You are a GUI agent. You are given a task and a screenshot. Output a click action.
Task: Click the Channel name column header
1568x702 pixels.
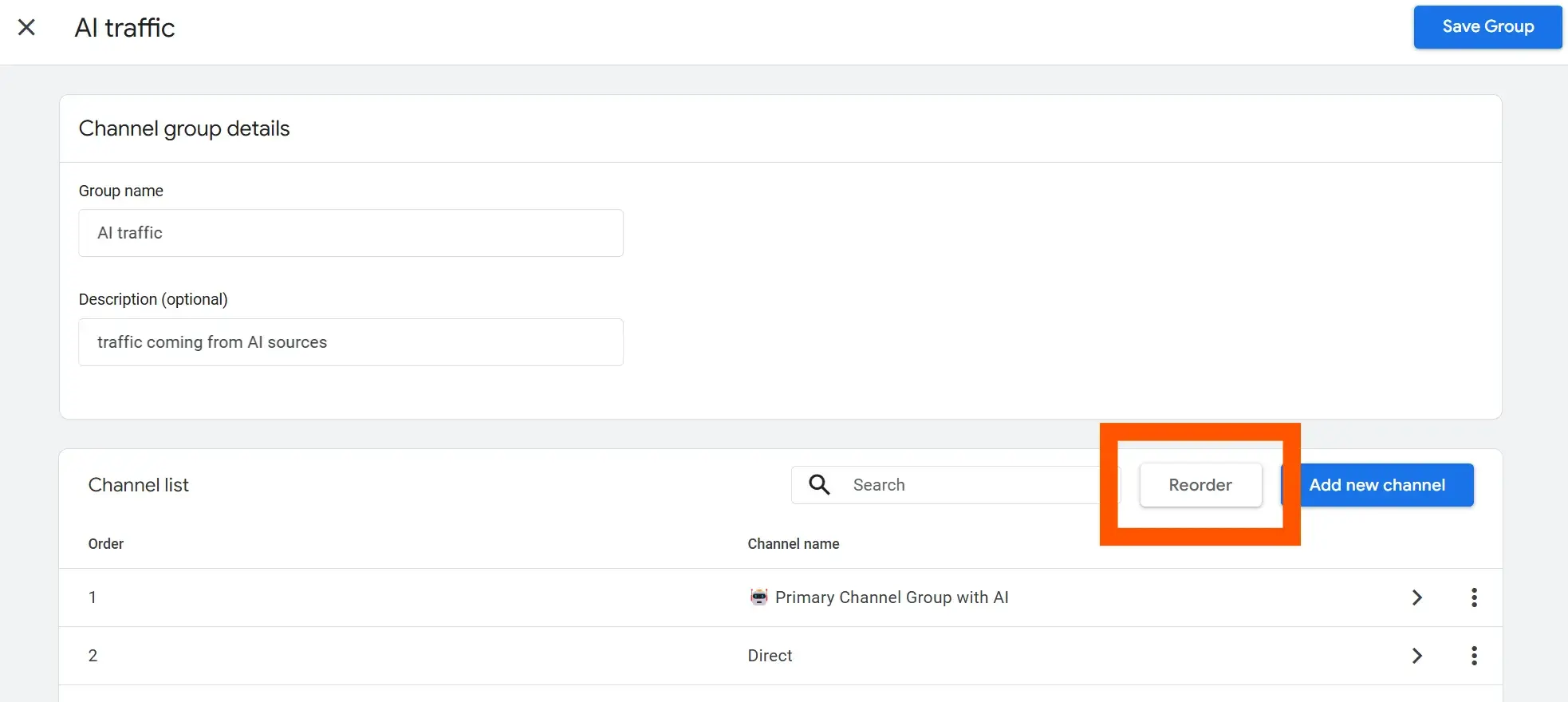pyautogui.click(x=793, y=544)
